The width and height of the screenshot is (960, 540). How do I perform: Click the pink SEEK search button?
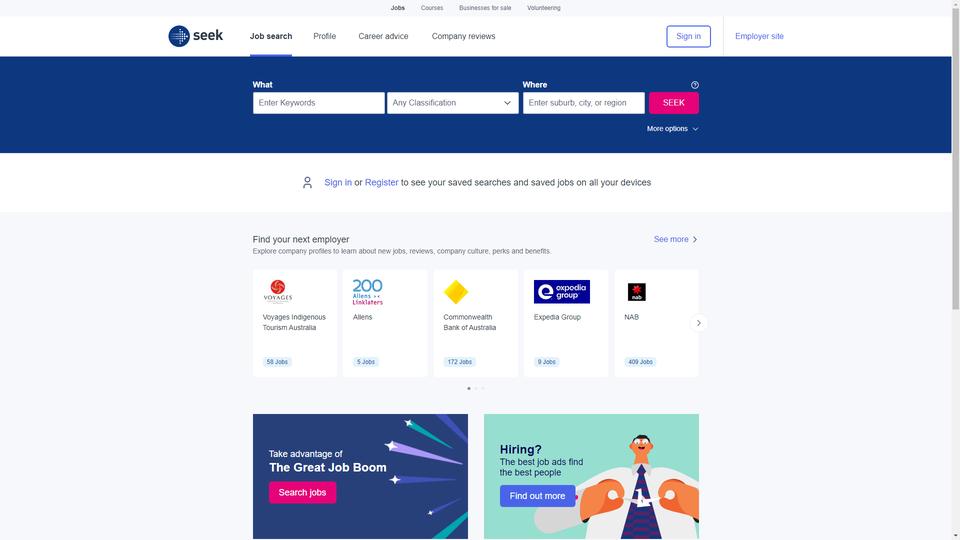pyautogui.click(x=673, y=103)
